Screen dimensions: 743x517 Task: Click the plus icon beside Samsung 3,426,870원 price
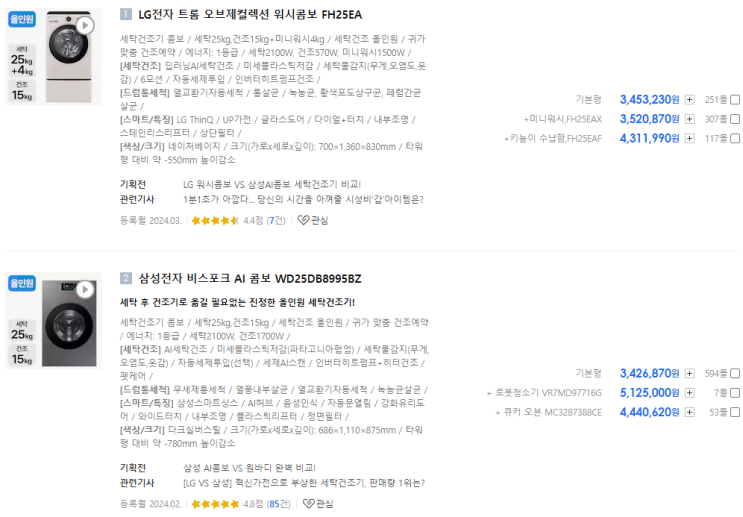pos(689,373)
